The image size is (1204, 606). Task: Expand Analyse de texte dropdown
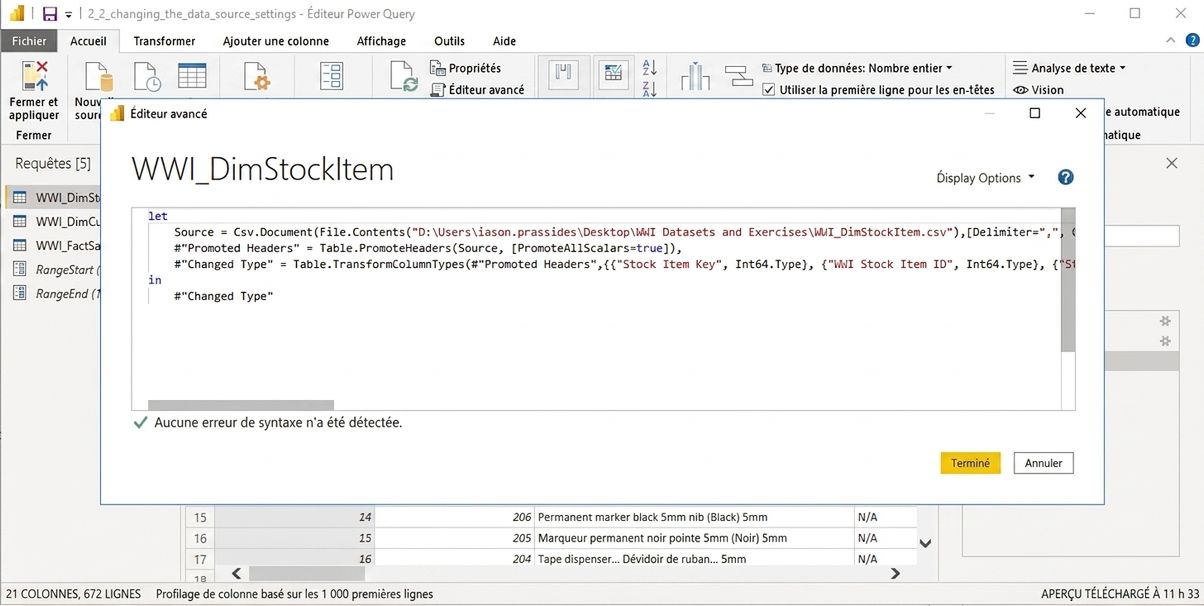coord(1069,68)
